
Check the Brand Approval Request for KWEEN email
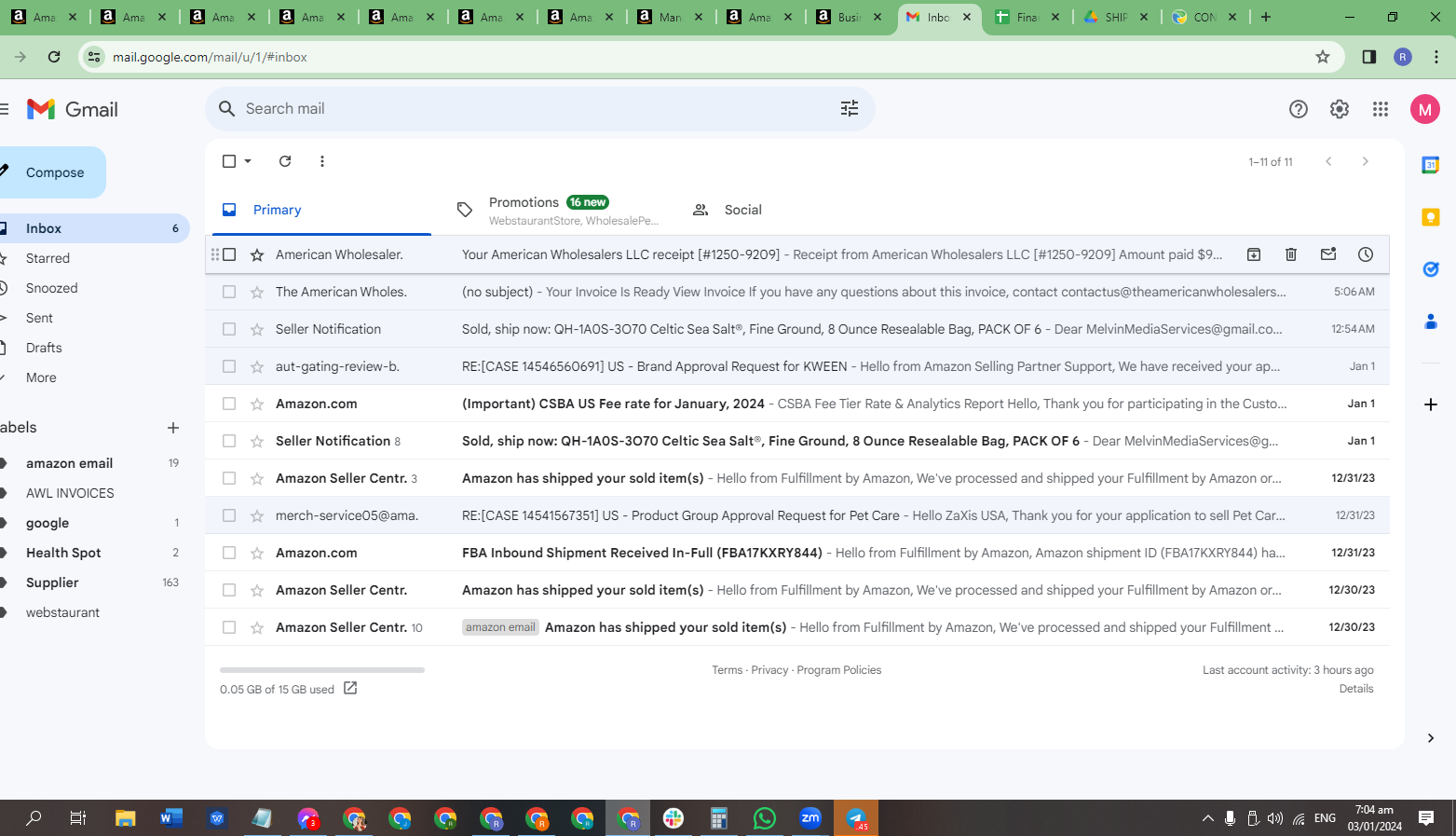(x=229, y=366)
